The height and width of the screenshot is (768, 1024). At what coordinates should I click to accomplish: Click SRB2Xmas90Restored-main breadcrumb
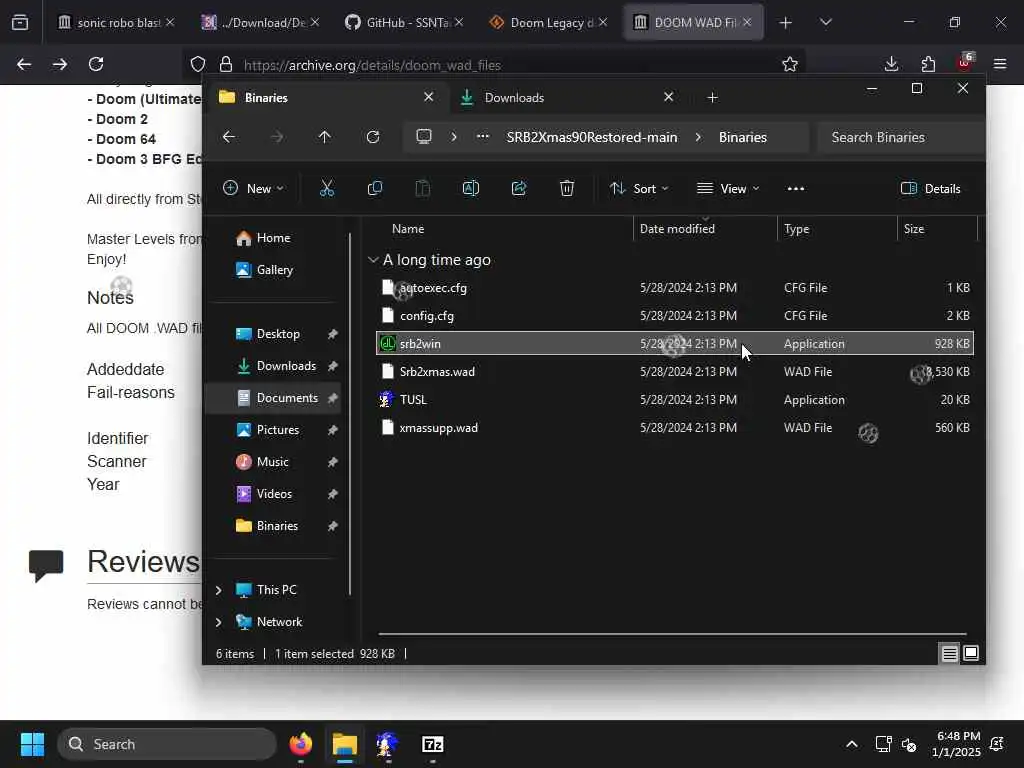click(592, 137)
